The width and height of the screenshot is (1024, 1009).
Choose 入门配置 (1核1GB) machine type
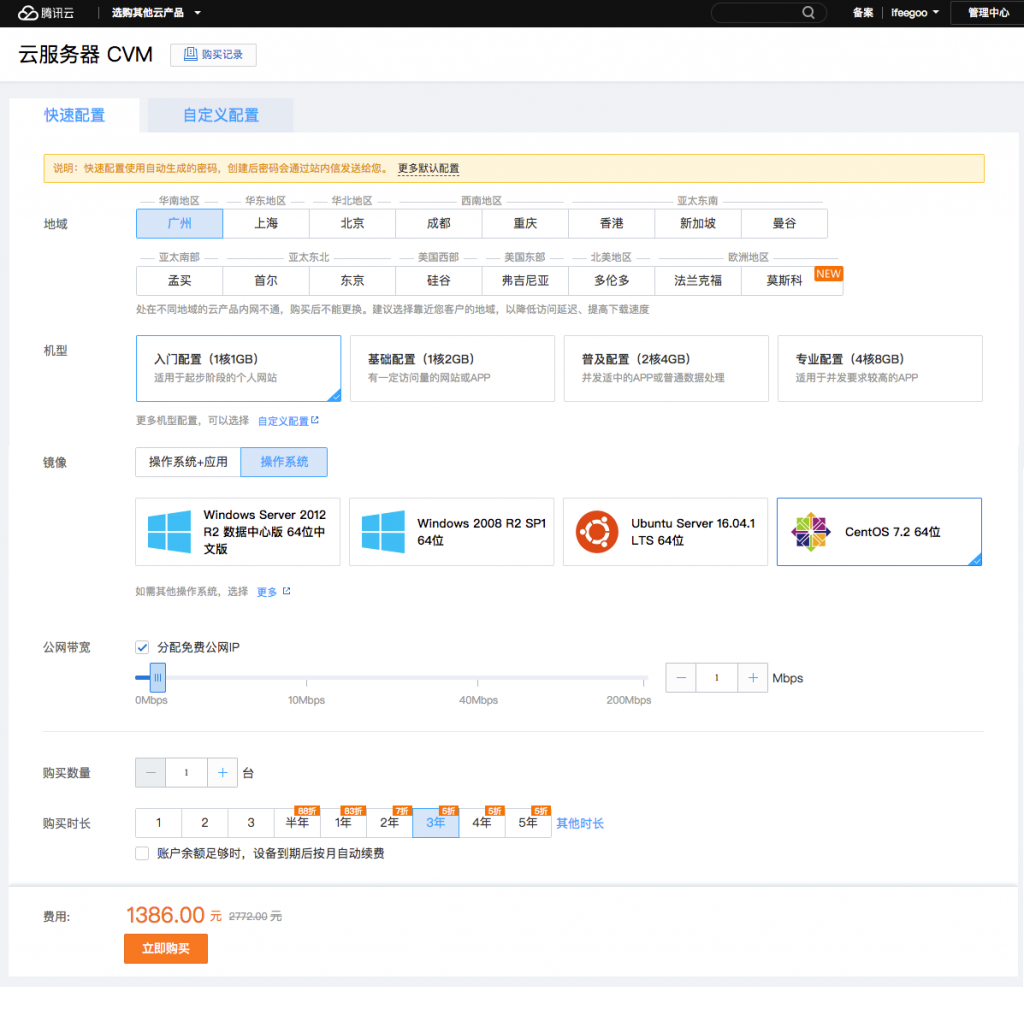(238, 368)
